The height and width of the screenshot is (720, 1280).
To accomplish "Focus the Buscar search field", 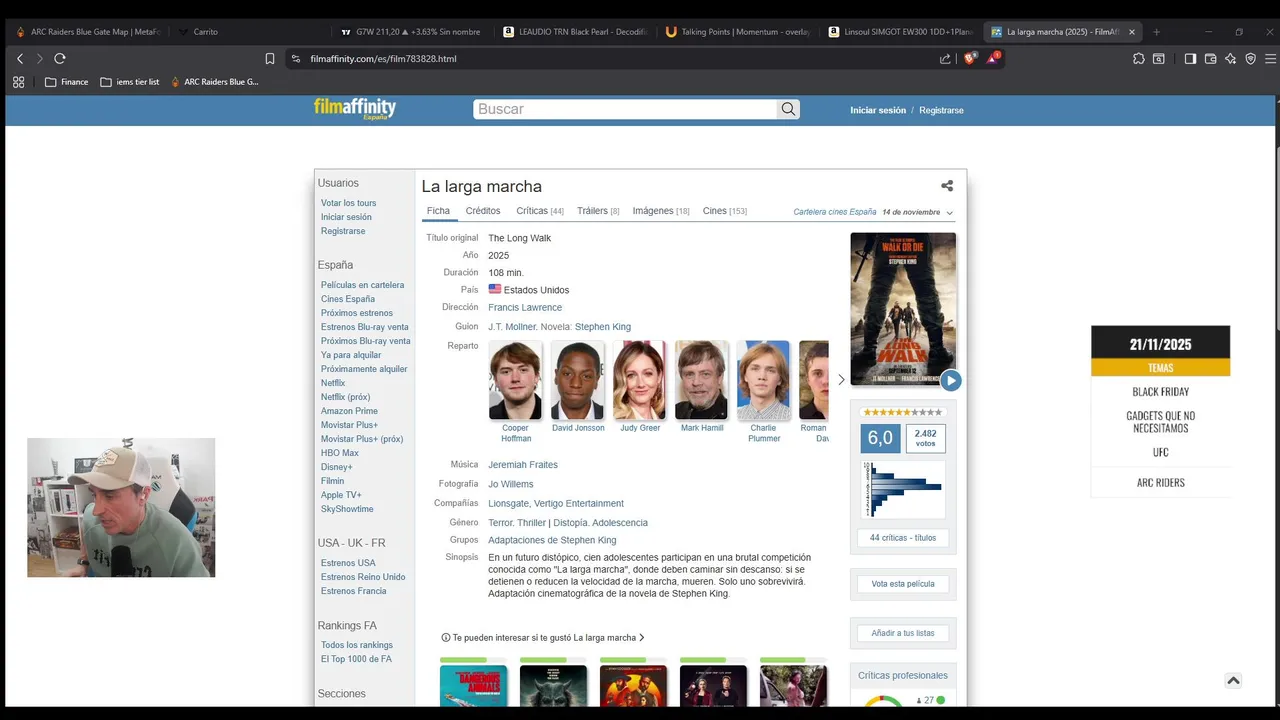I will tap(626, 109).
